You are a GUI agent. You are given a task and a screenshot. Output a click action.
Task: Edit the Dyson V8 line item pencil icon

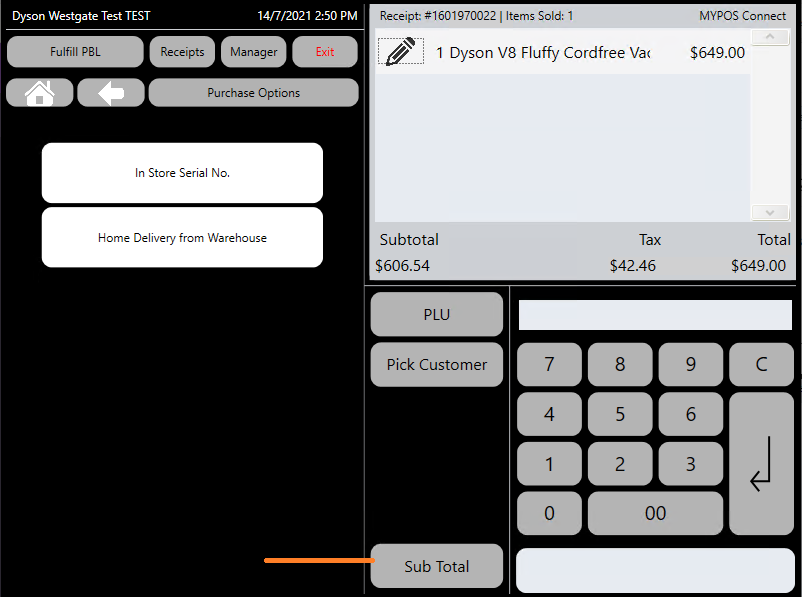(x=401, y=51)
